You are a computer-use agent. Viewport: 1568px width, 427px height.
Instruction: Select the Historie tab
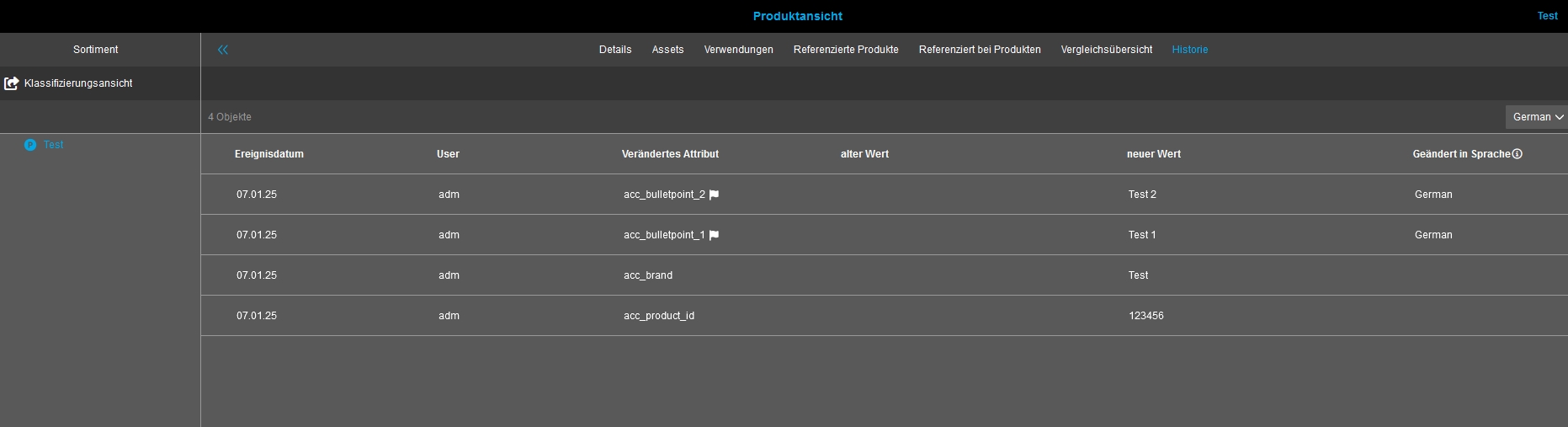1189,50
